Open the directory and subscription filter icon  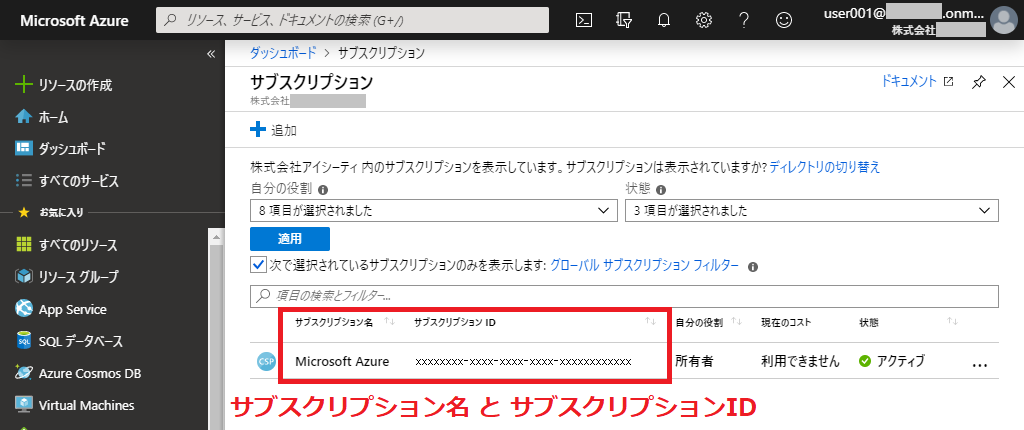[x=624, y=20]
